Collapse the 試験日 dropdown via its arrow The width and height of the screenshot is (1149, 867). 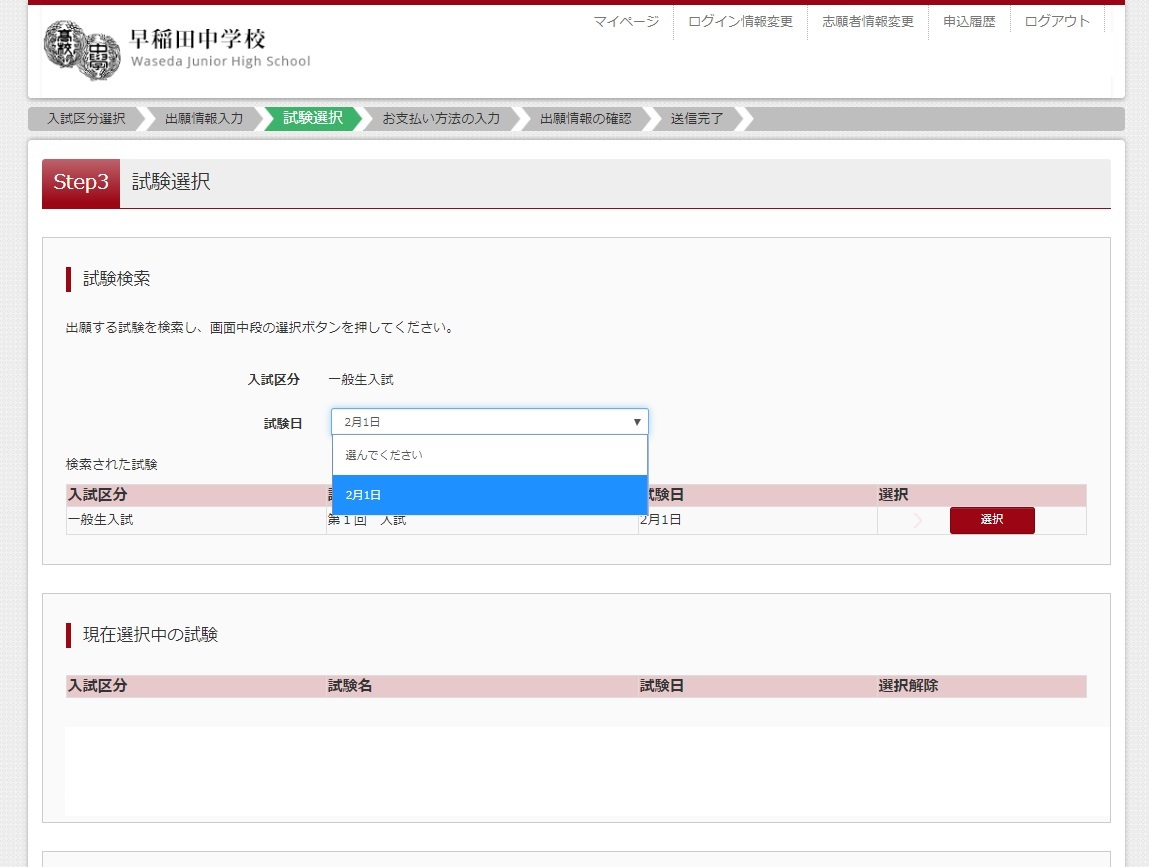pyautogui.click(x=637, y=422)
